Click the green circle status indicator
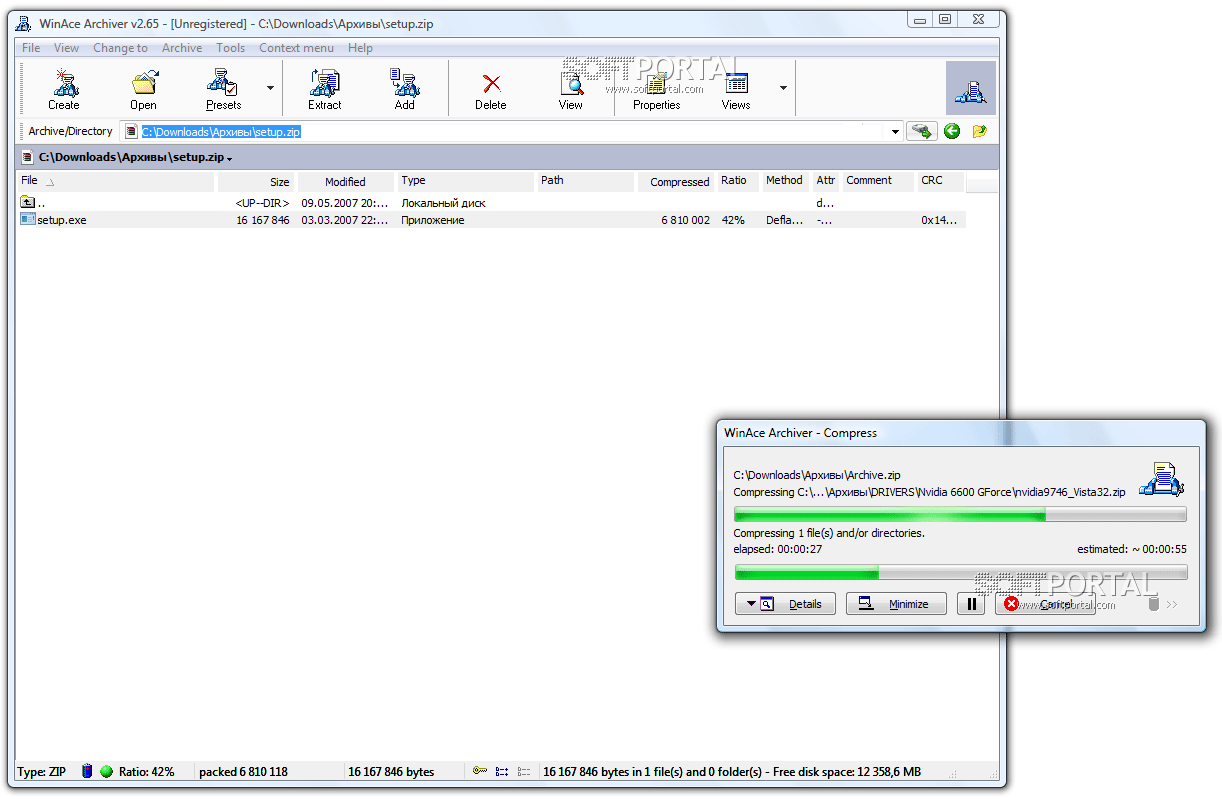Viewport: 1222px width, 799px height. tap(107, 771)
